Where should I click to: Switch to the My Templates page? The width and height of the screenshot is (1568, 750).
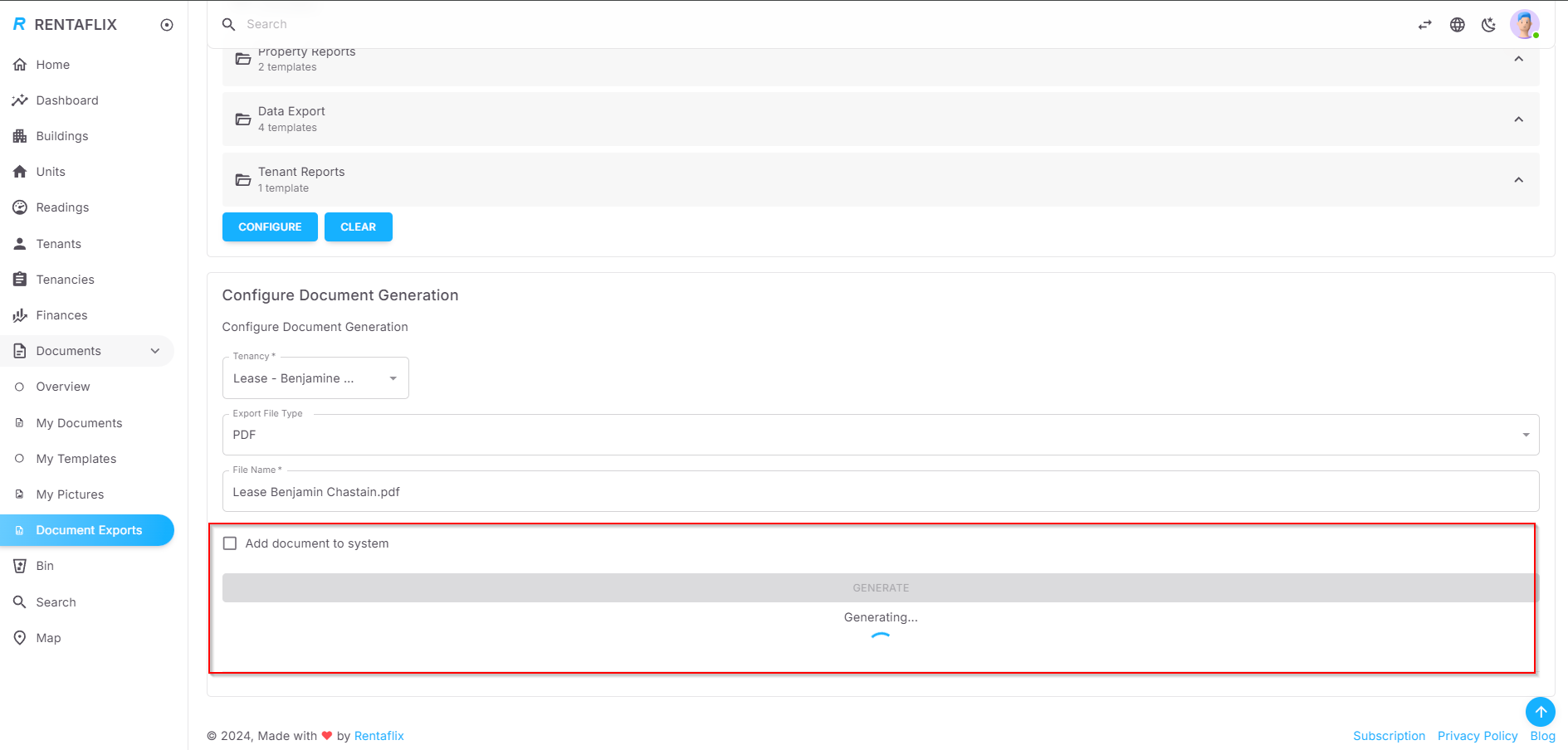[x=76, y=458]
